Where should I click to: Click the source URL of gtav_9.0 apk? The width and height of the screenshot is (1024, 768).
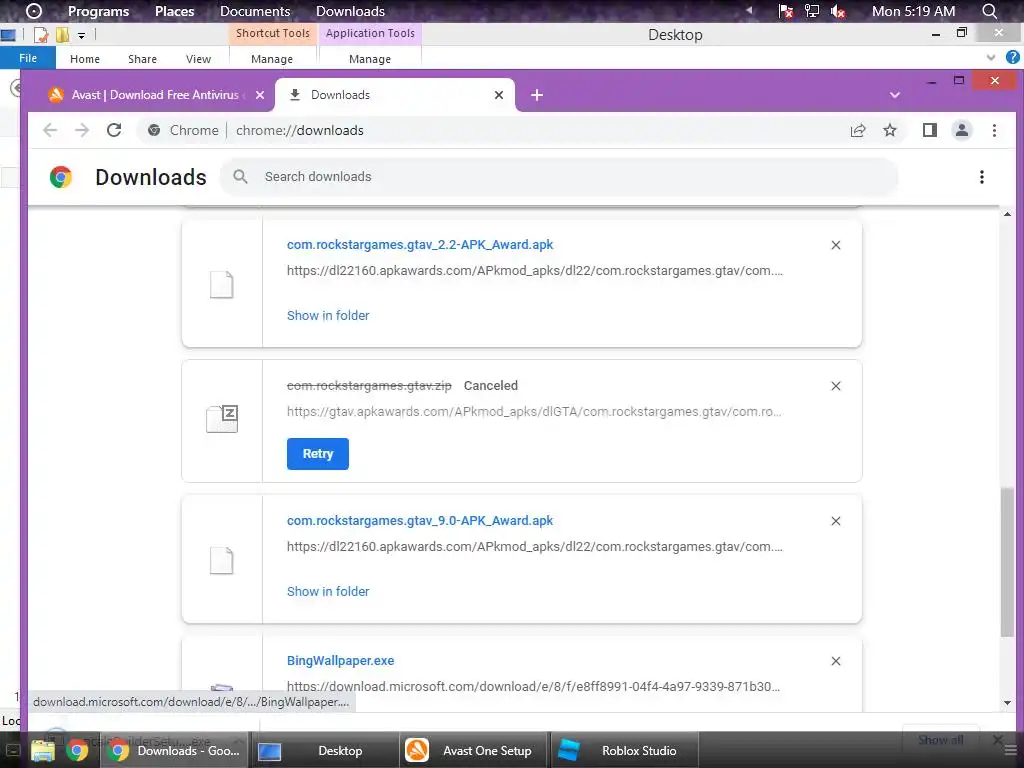pos(535,547)
